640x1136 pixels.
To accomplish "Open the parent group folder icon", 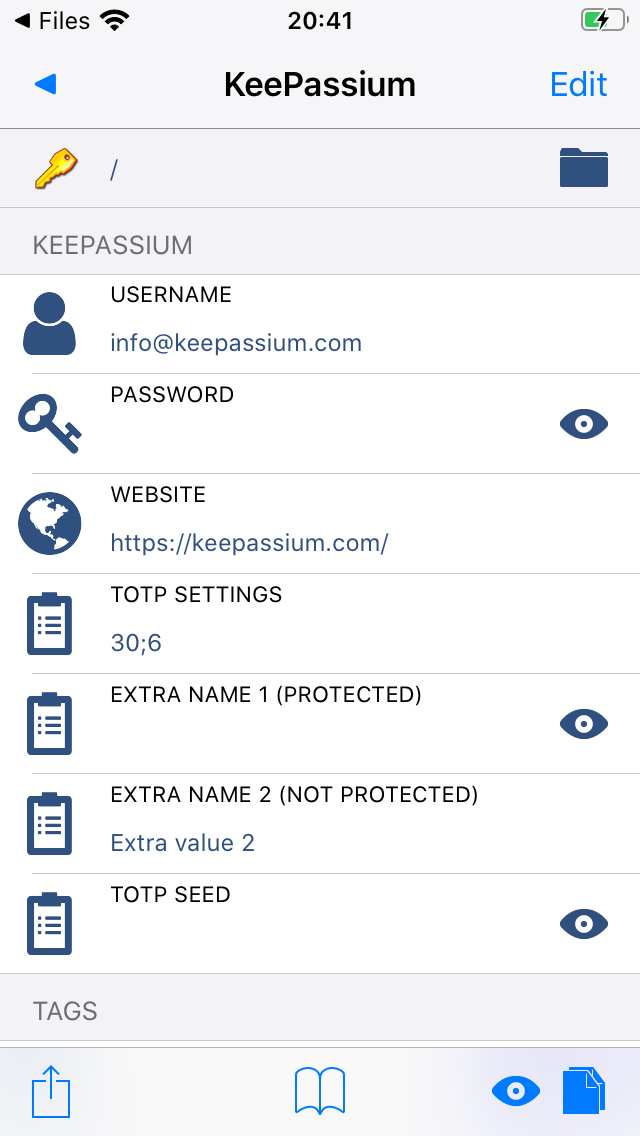I will pyautogui.click(x=583, y=168).
